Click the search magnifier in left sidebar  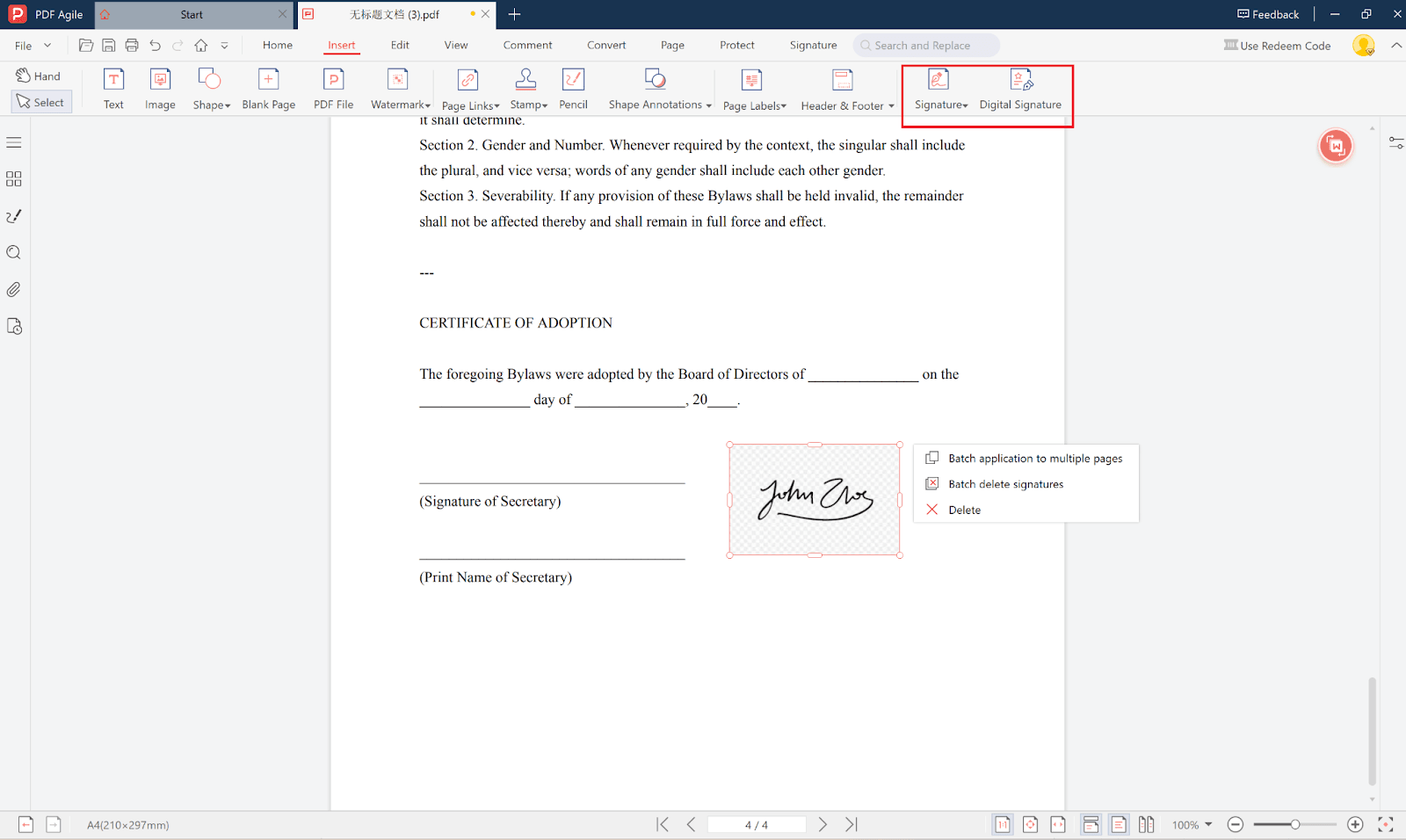14,253
